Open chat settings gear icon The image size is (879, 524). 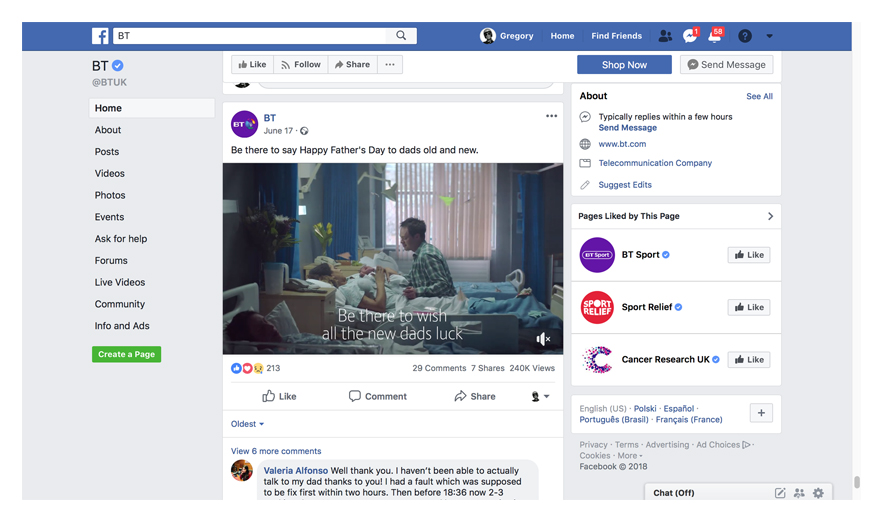click(818, 493)
